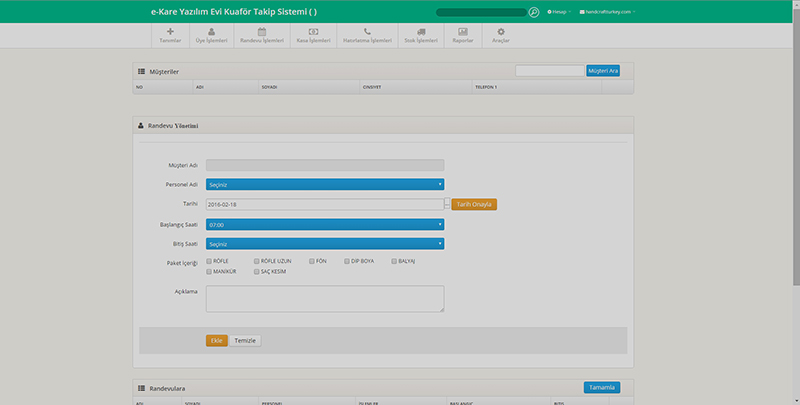Open the Bitiş Saati dropdown

325,244
